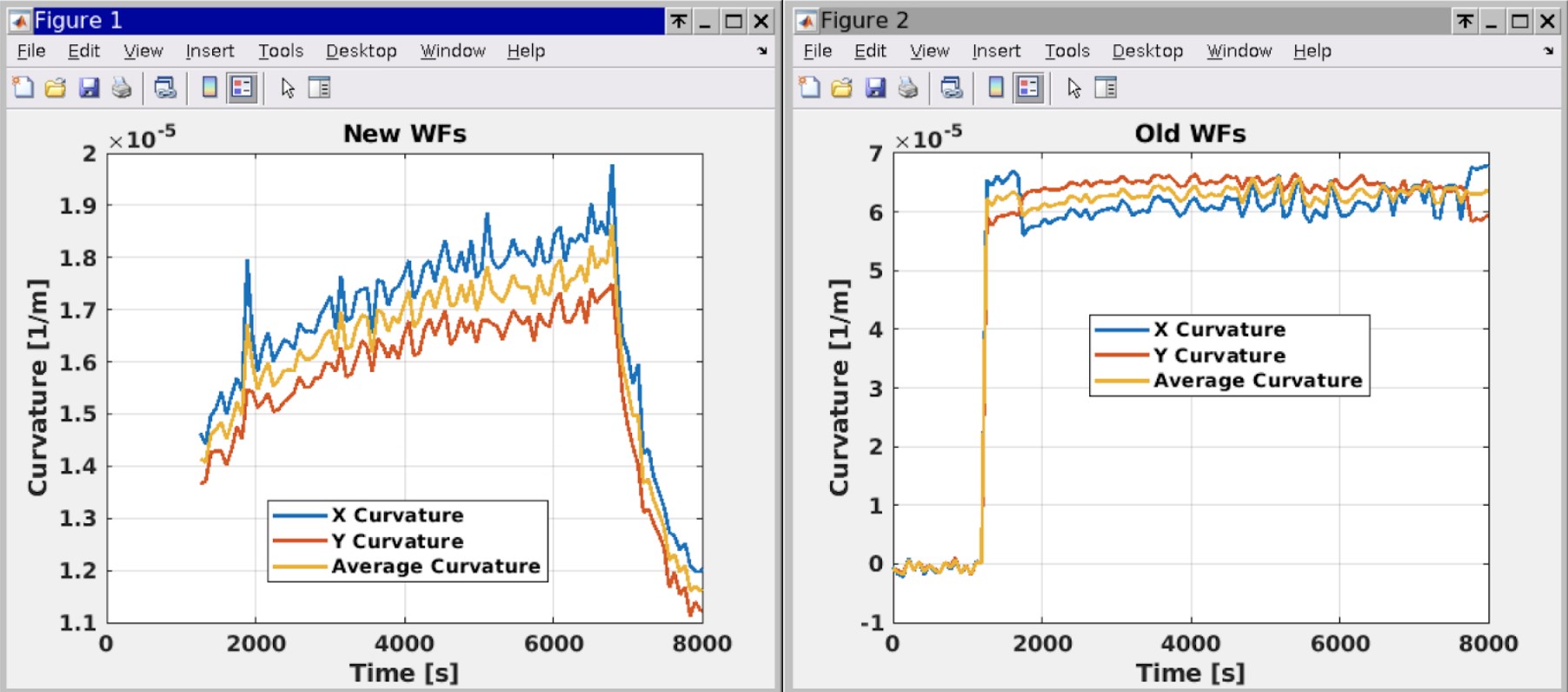1568x692 pixels.
Task: Click the Help menu in Figure 2
Action: pyautogui.click(x=1312, y=51)
